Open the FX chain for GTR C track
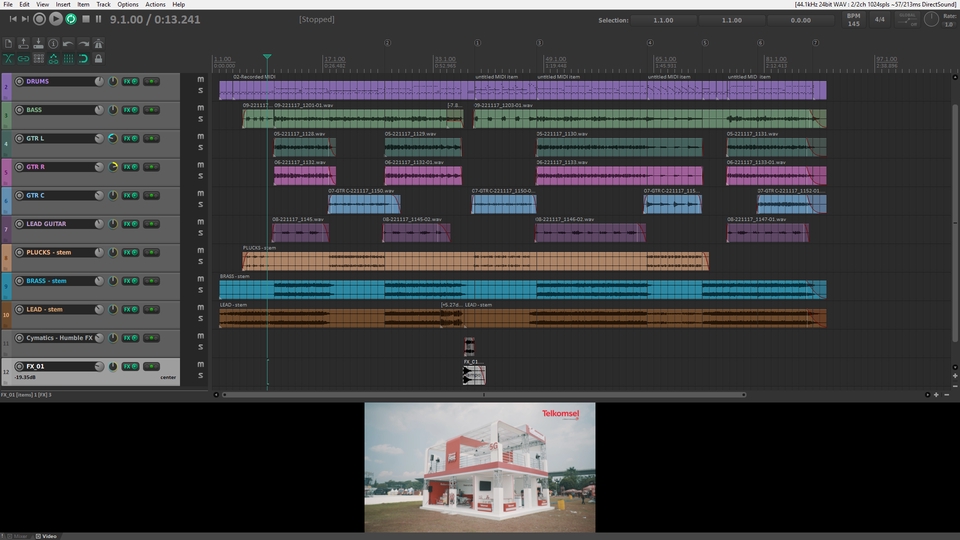Viewport: 960px width, 540px height. click(127, 195)
